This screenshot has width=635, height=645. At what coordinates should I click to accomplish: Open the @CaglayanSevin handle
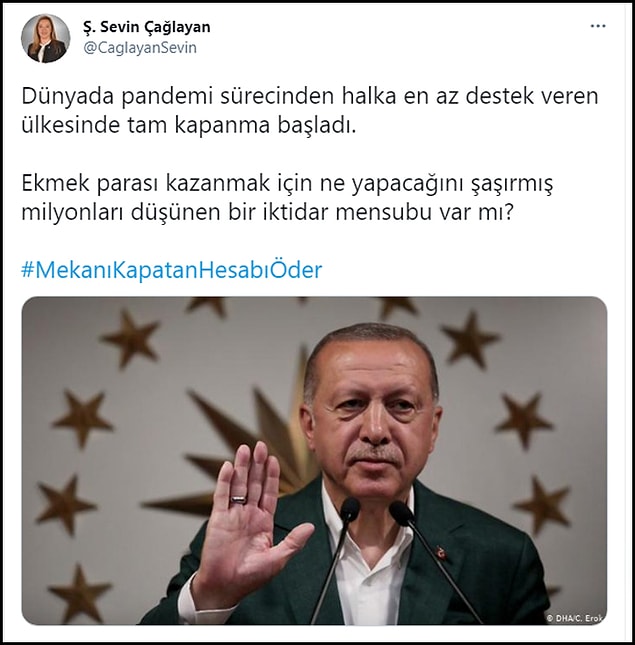point(140,48)
